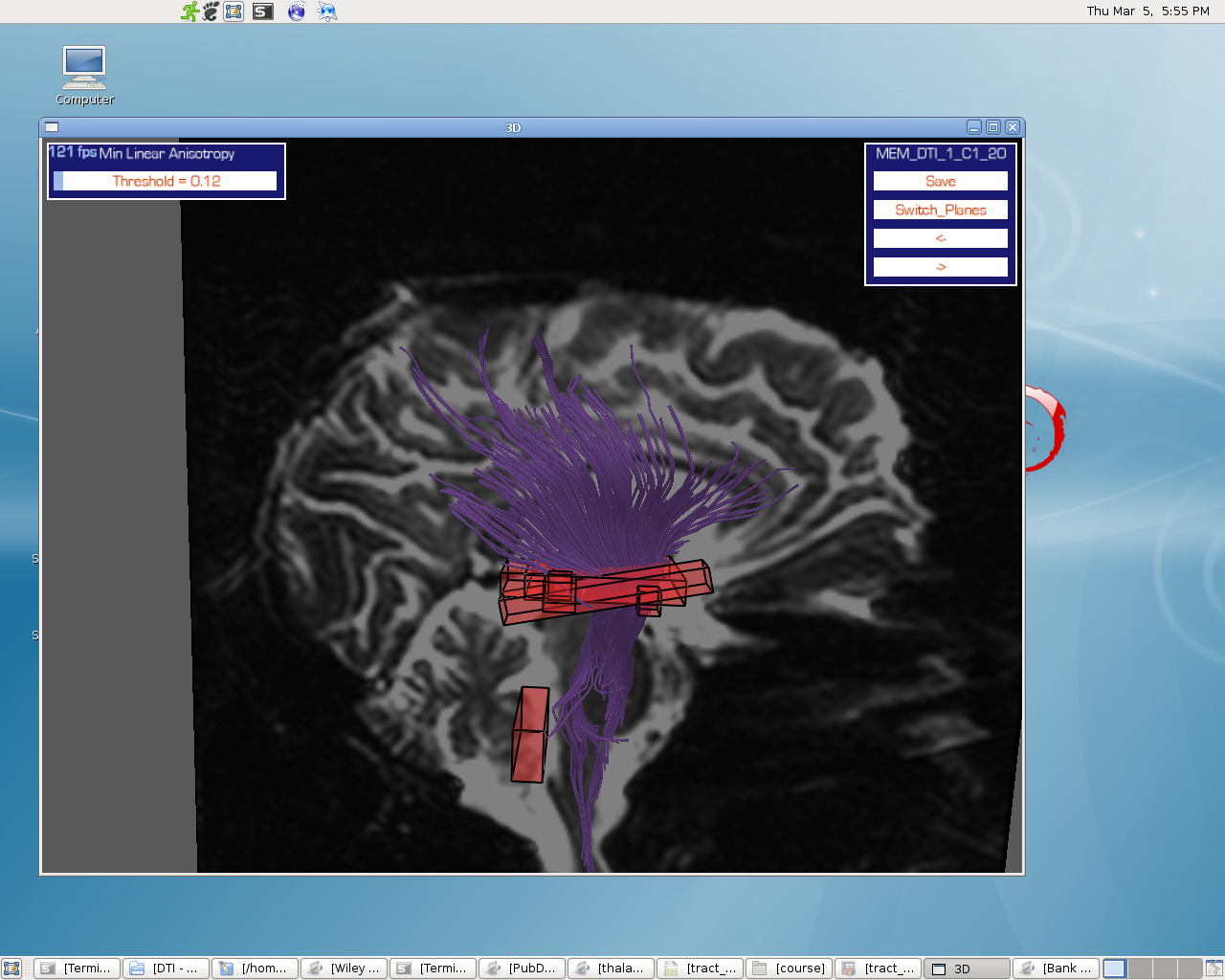Select the first workspace in workspace switcher
The width and height of the screenshot is (1225, 980).
(x=1115, y=969)
